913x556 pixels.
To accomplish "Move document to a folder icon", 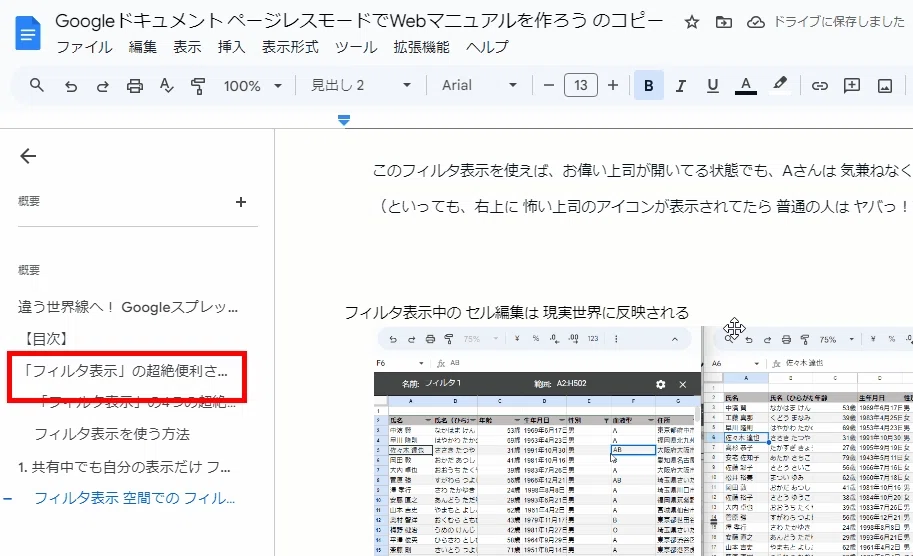I will [x=723, y=23].
